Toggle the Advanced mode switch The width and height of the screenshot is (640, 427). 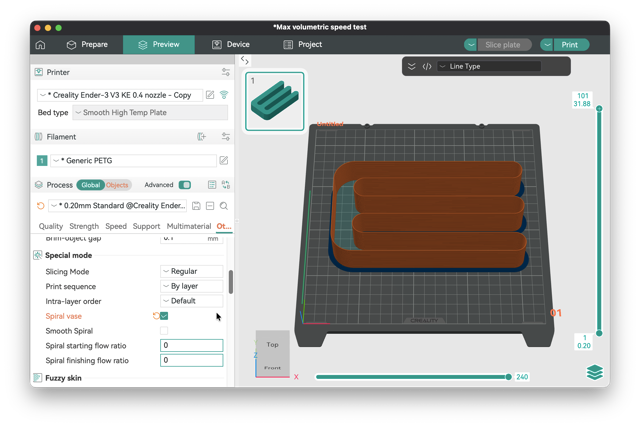(x=185, y=185)
